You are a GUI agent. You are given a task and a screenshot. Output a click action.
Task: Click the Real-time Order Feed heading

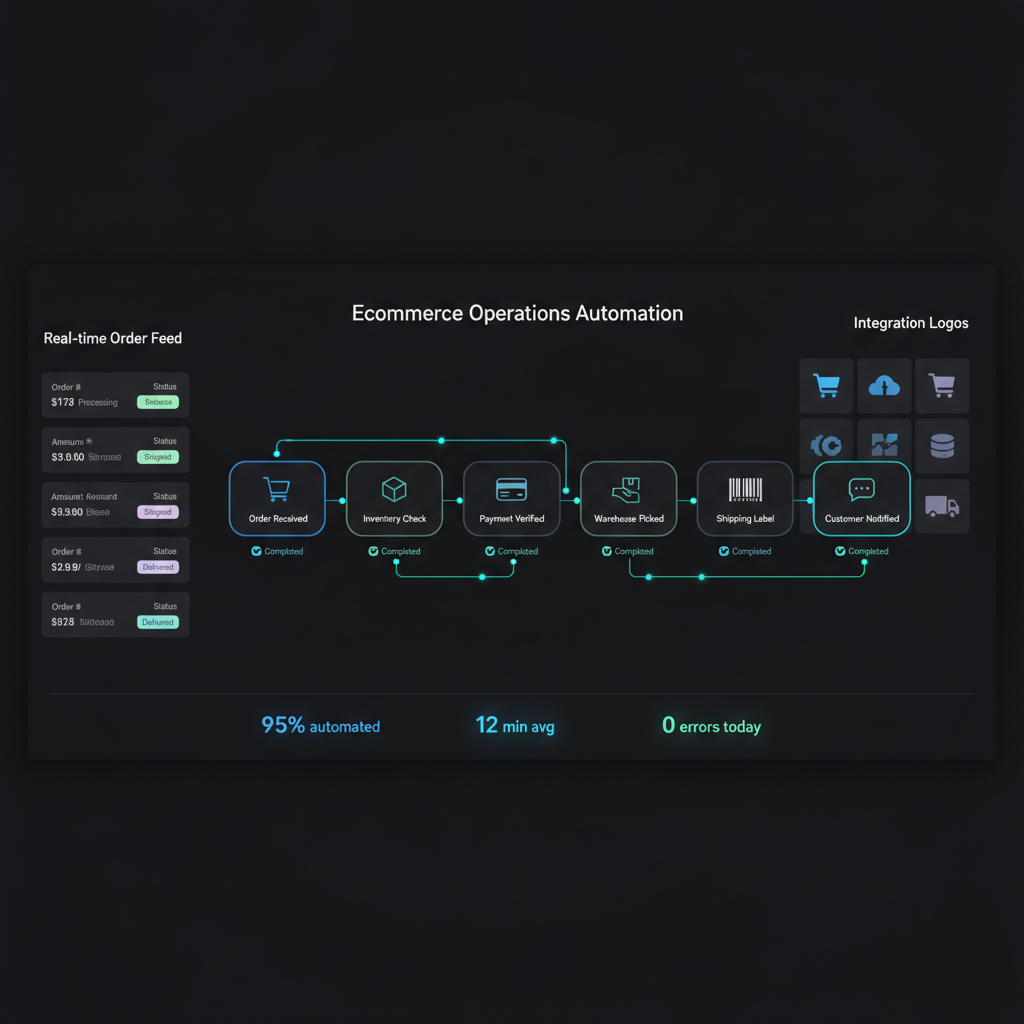point(113,338)
